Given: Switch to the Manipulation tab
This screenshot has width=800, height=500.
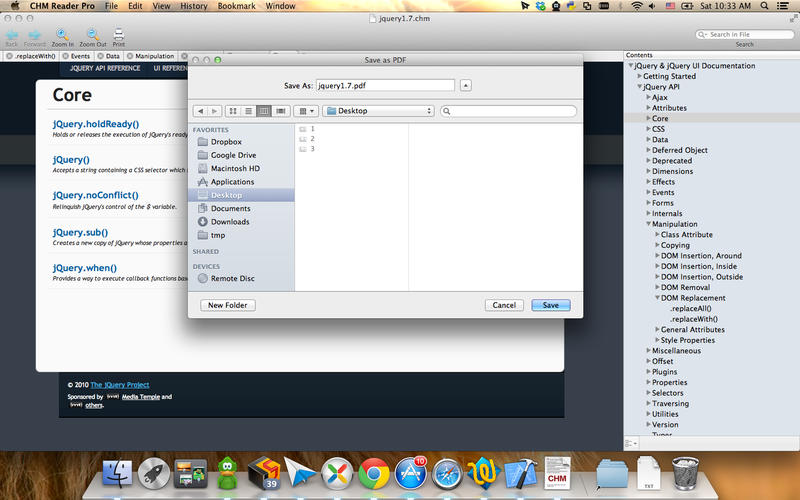Looking at the screenshot, I should (x=154, y=56).
